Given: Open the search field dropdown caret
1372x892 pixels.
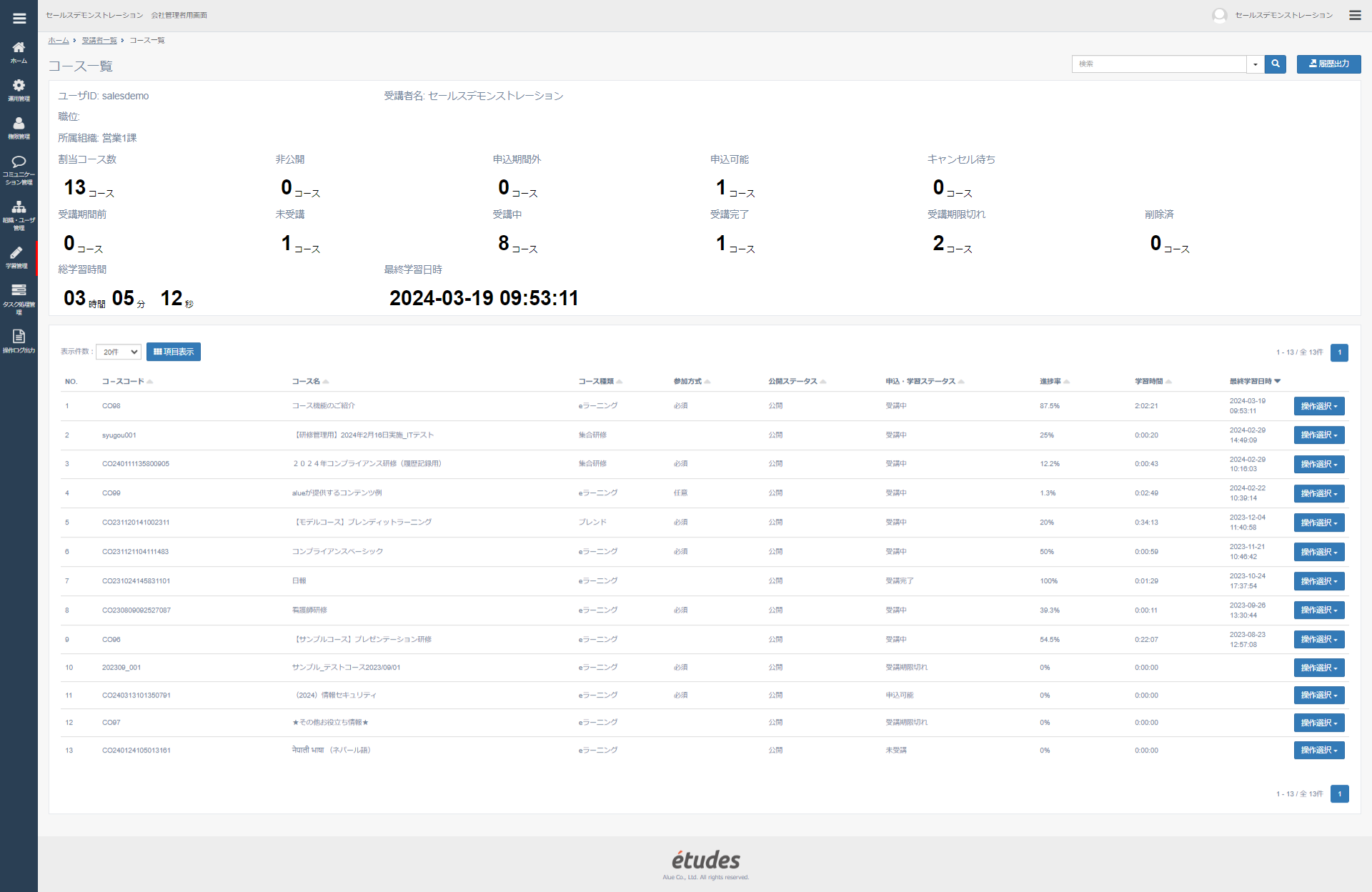Looking at the screenshot, I should (1256, 64).
